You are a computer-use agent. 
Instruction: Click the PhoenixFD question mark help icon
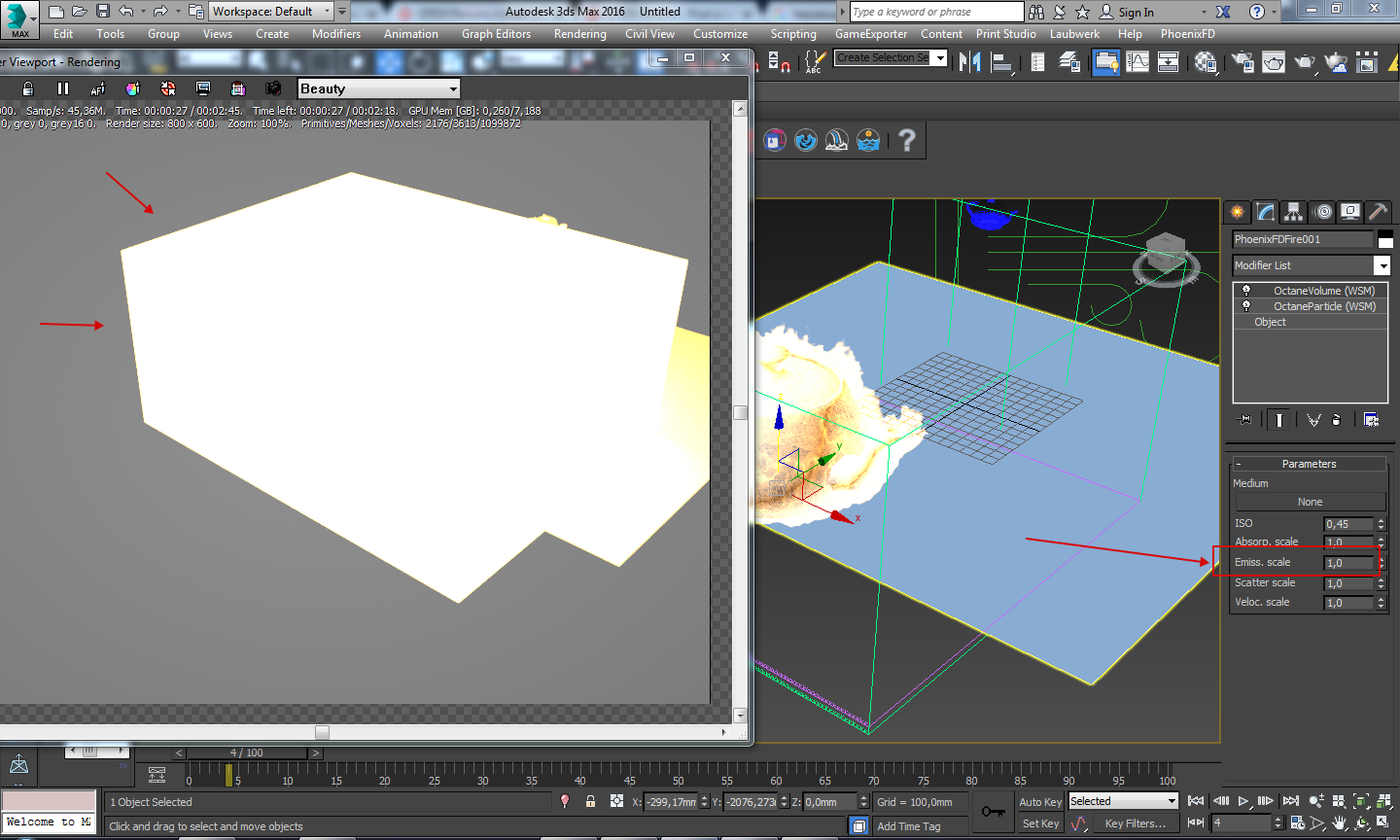click(907, 141)
